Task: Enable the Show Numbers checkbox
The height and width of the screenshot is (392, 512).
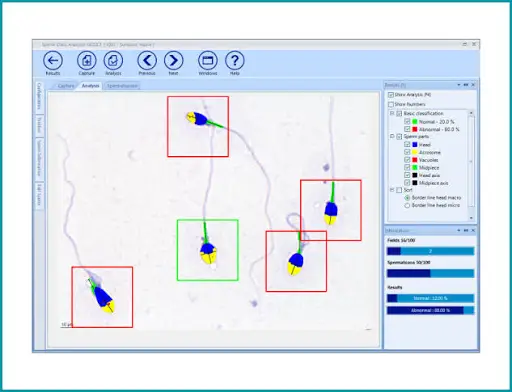Action: (x=391, y=104)
